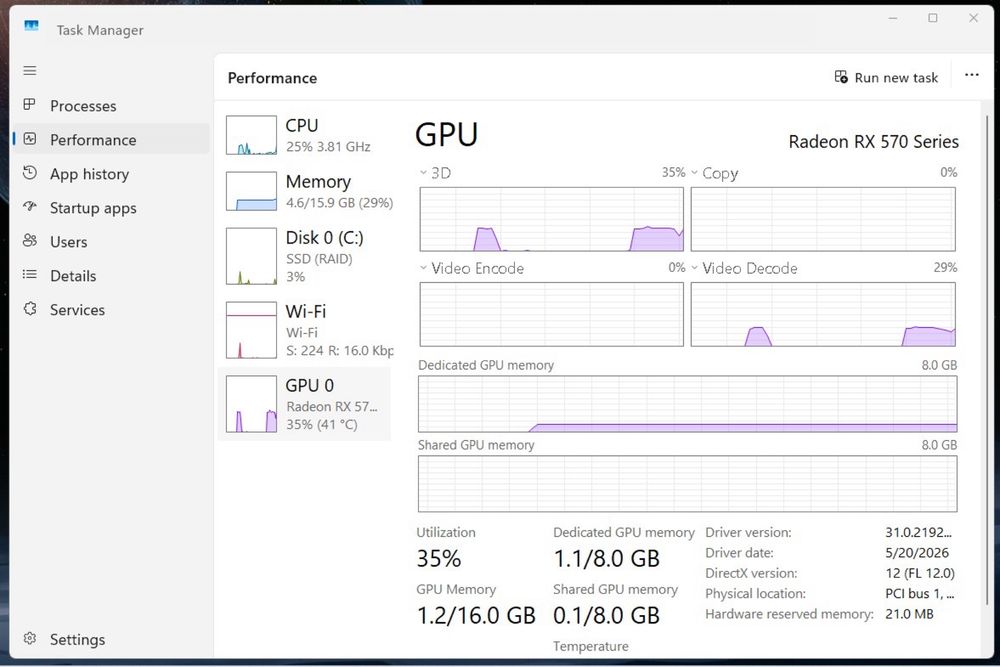Click the Task Manager app icon
This screenshot has height=667, width=1000.
[x=31, y=26]
